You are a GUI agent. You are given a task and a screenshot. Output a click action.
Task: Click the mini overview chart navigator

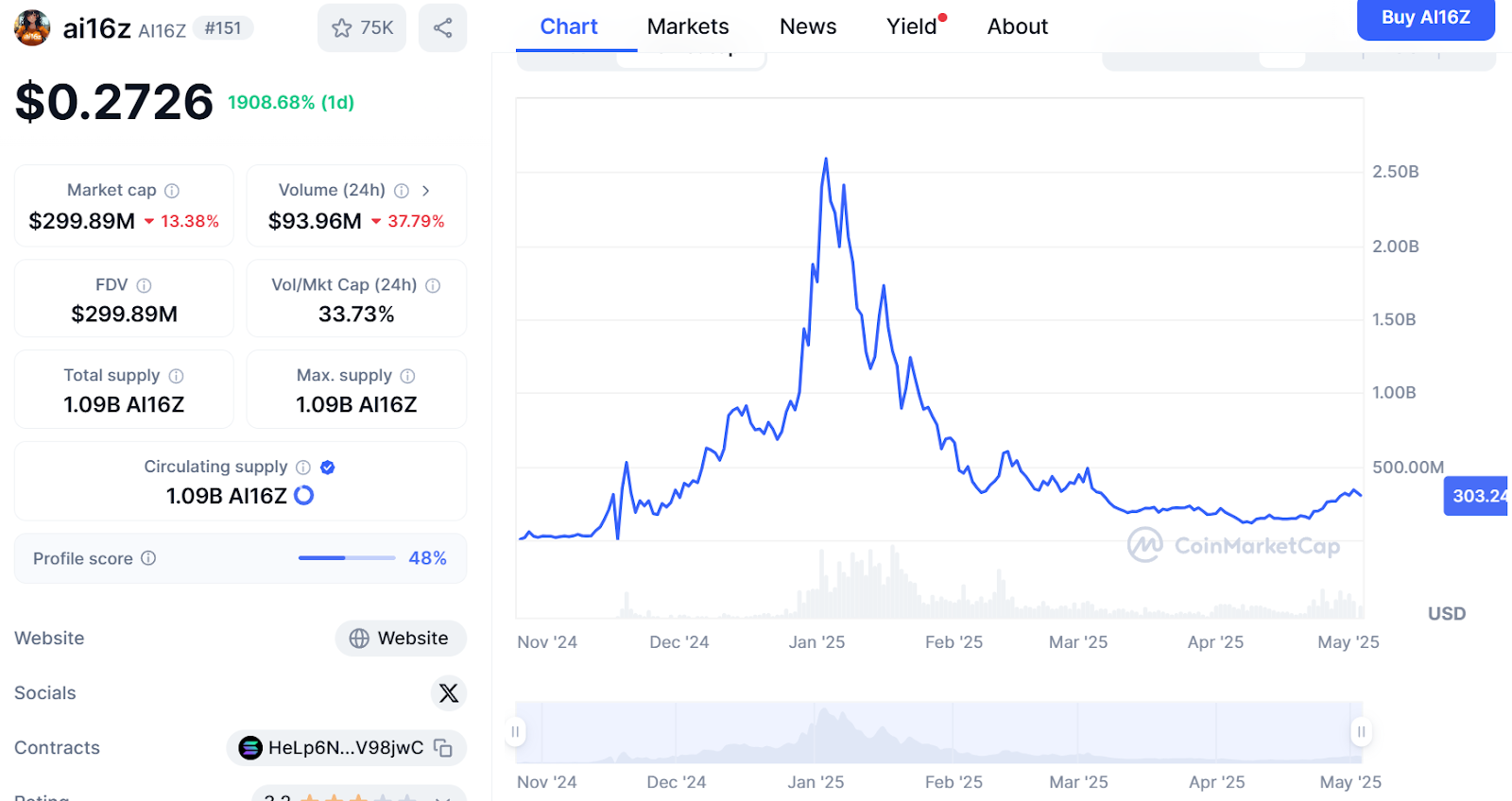click(938, 732)
